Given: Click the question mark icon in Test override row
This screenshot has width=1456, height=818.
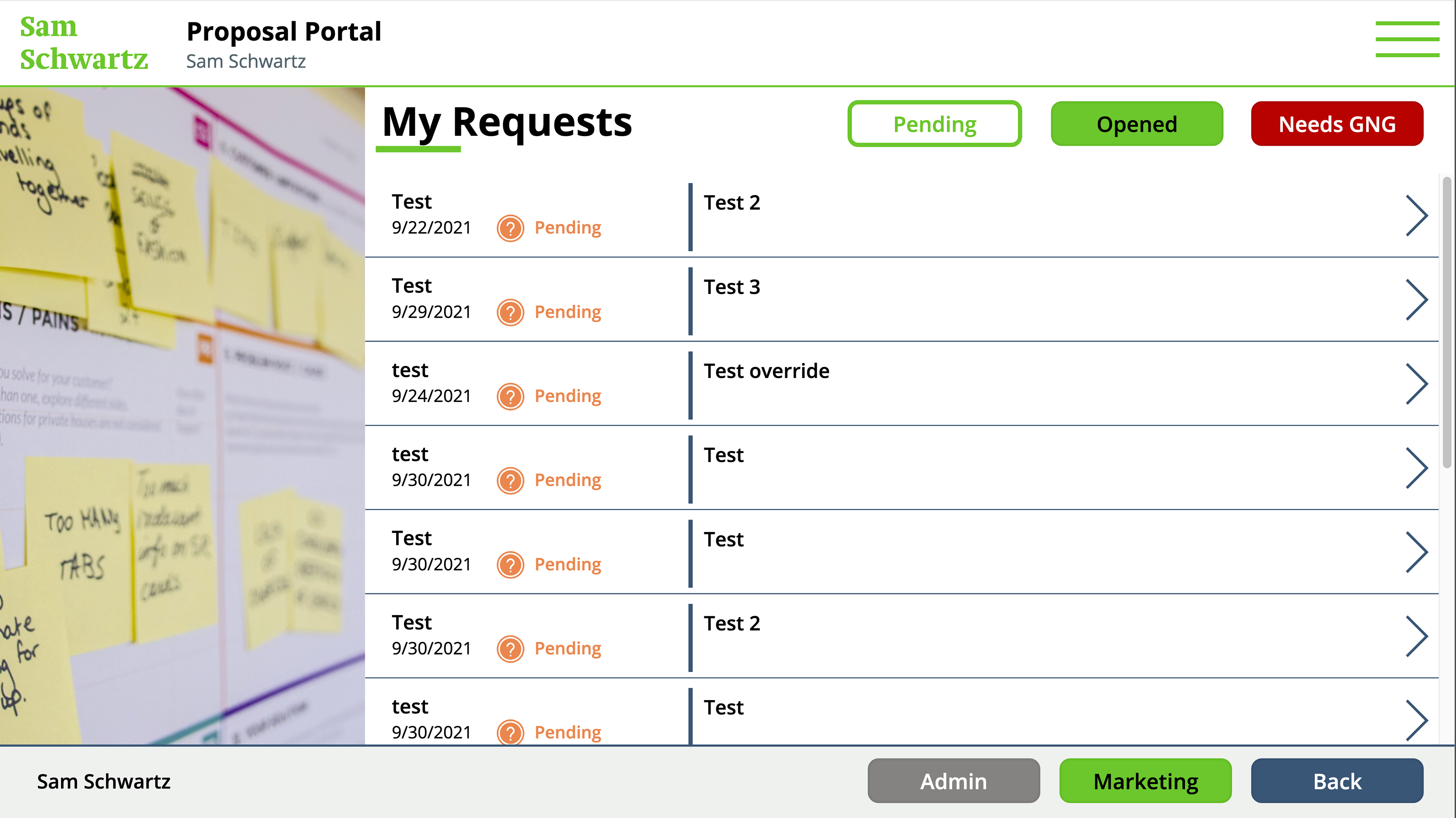Looking at the screenshot, I should (510, 396).
